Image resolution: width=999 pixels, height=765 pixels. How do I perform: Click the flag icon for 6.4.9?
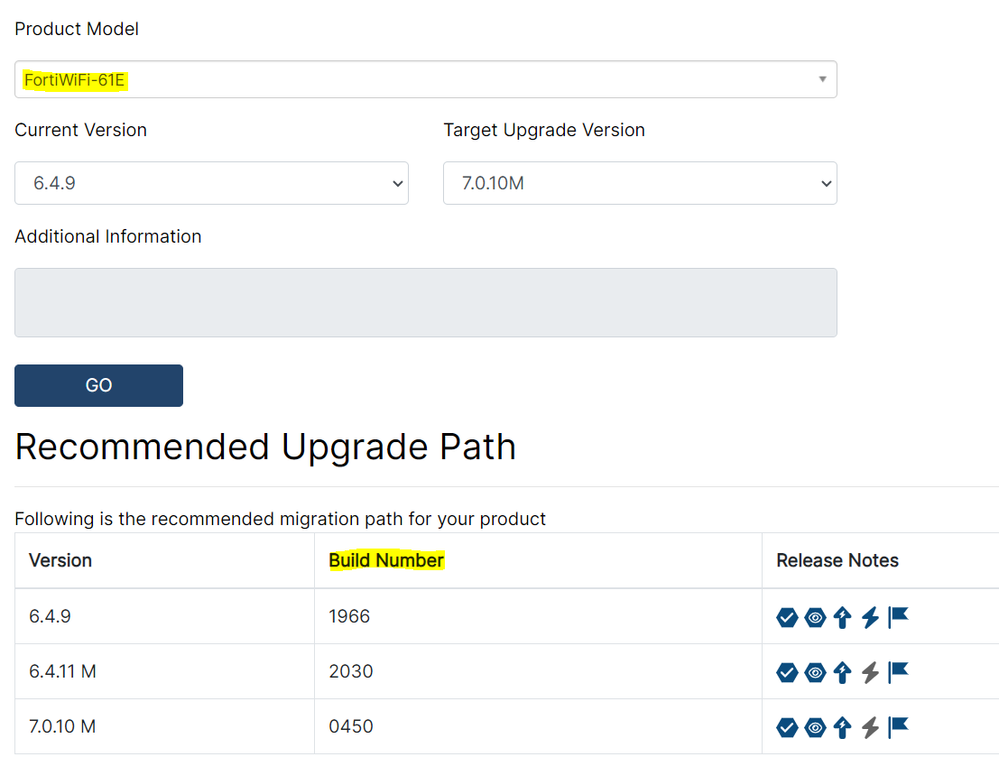[x=898, y=617]
